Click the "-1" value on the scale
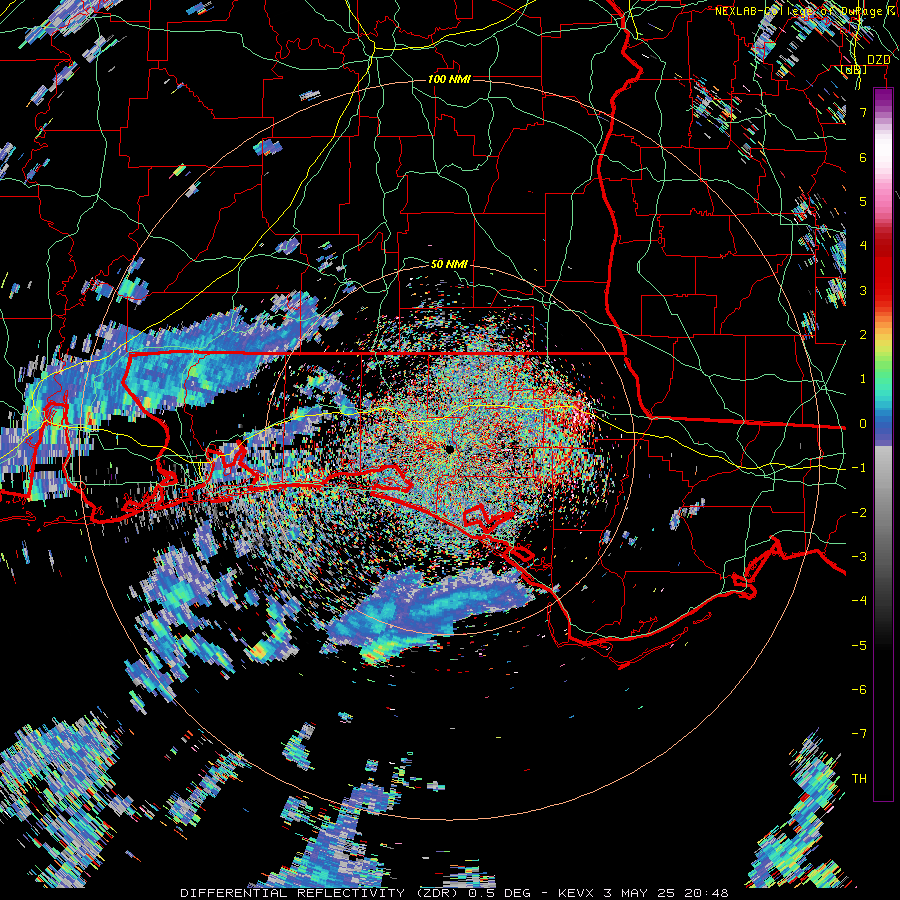Image resolution: width=900 pixels, height=900 pixels. pyautogui.click(x=859, y=468)
